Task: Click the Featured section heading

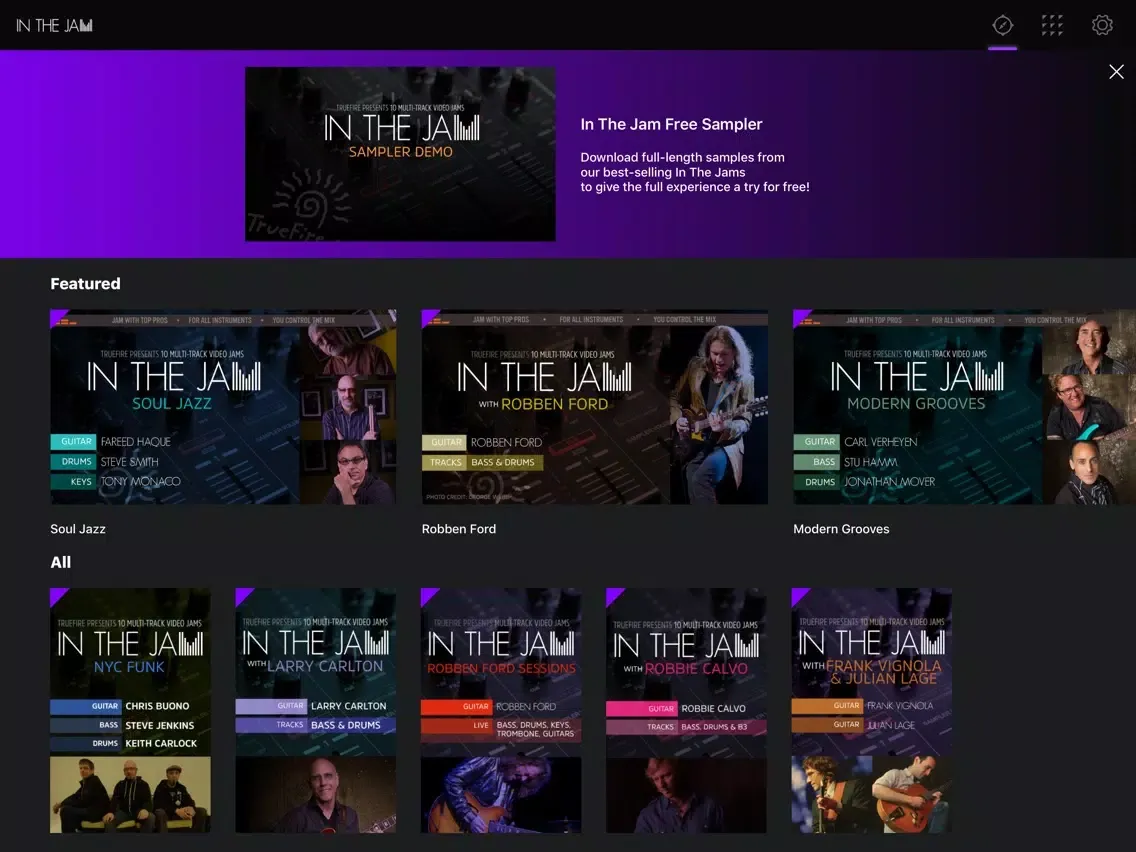Action: tap(85, 284)
